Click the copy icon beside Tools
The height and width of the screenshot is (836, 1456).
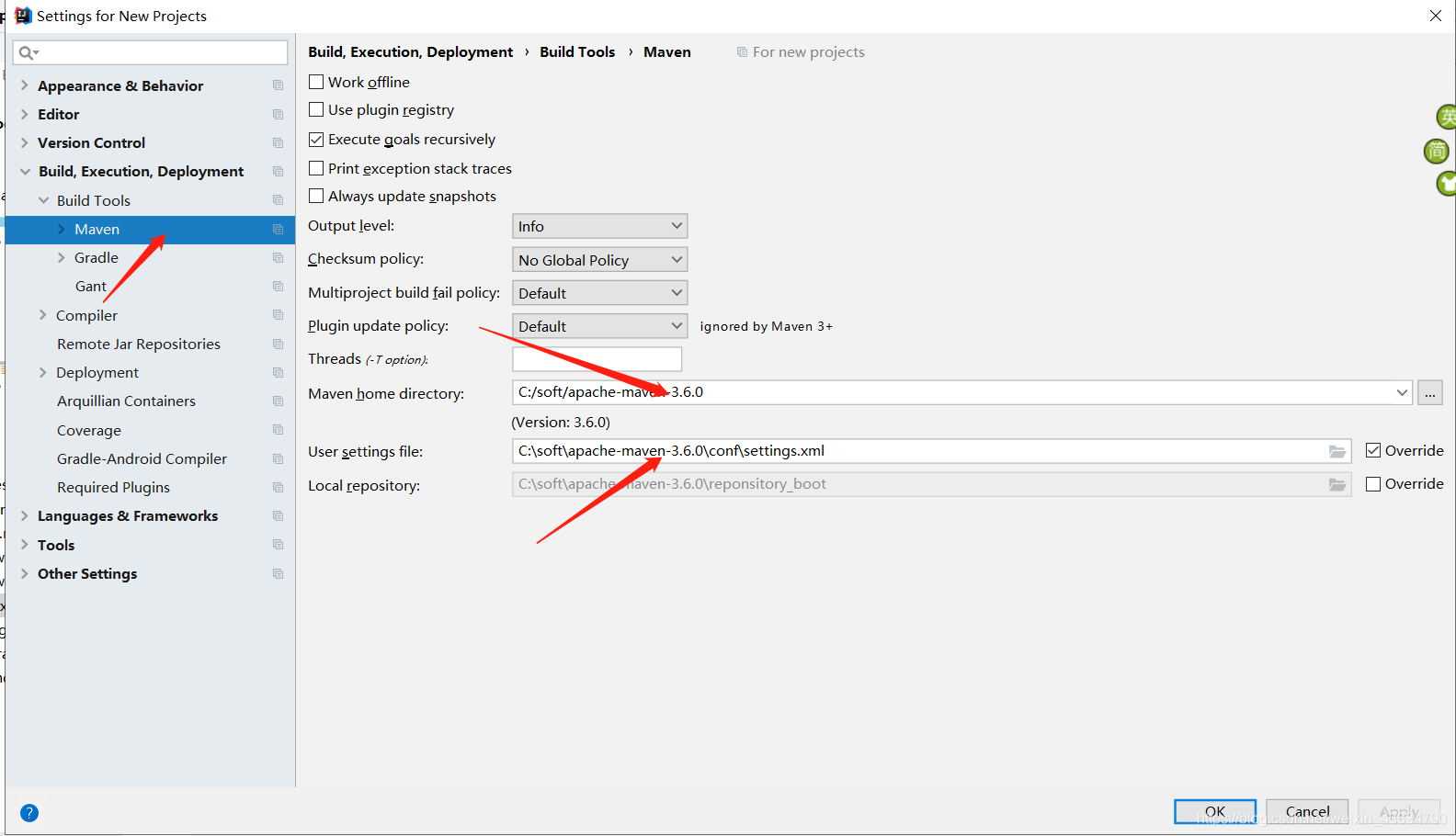[x=278, y=545]
